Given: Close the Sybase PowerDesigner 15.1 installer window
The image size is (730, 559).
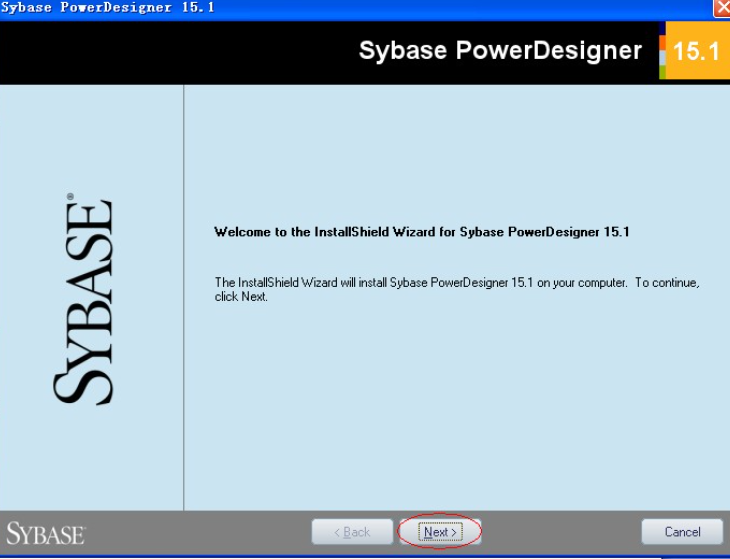Looking at the screenshot, I should [722, 8].
